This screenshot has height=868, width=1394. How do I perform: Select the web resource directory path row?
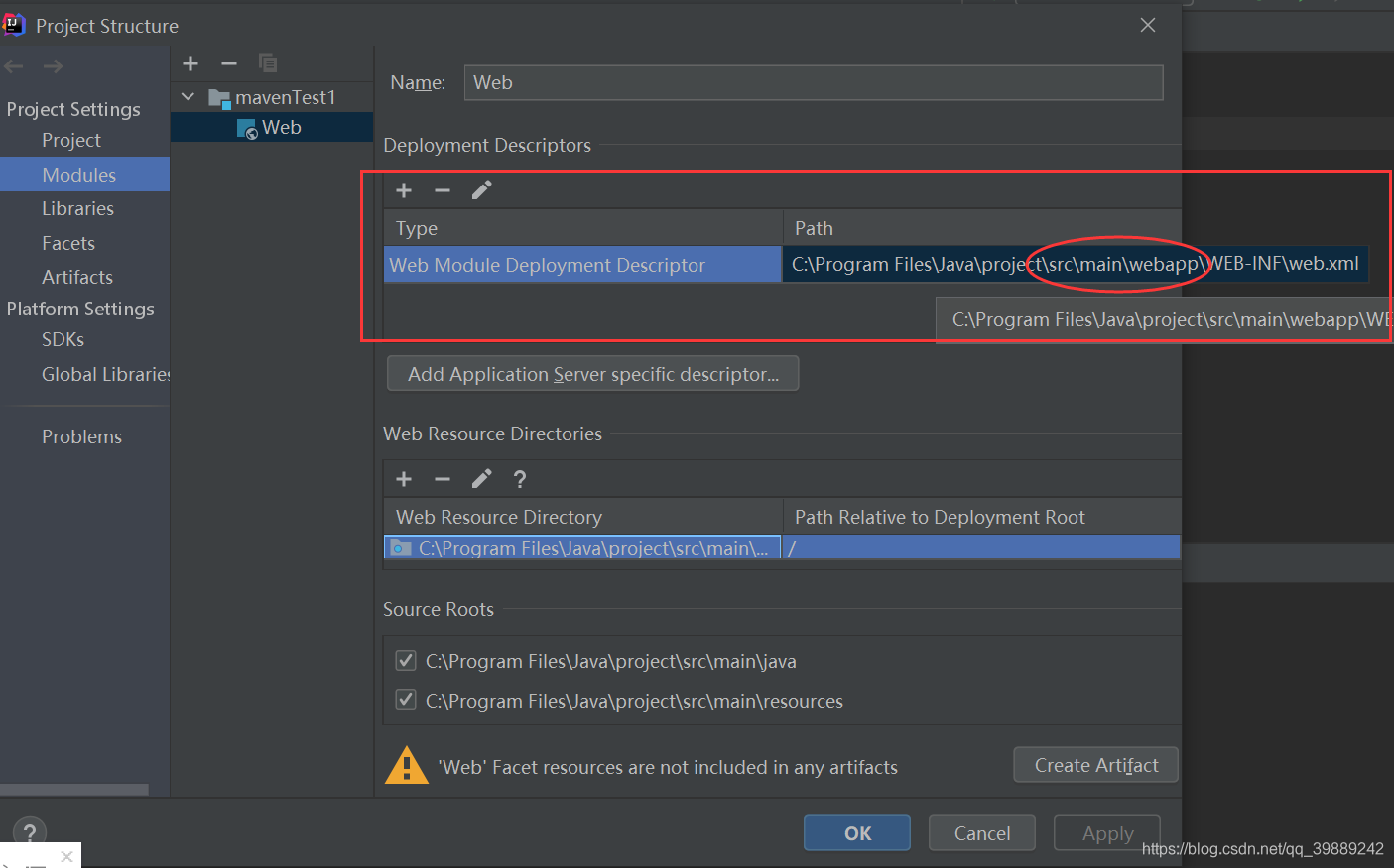[582, 548]
